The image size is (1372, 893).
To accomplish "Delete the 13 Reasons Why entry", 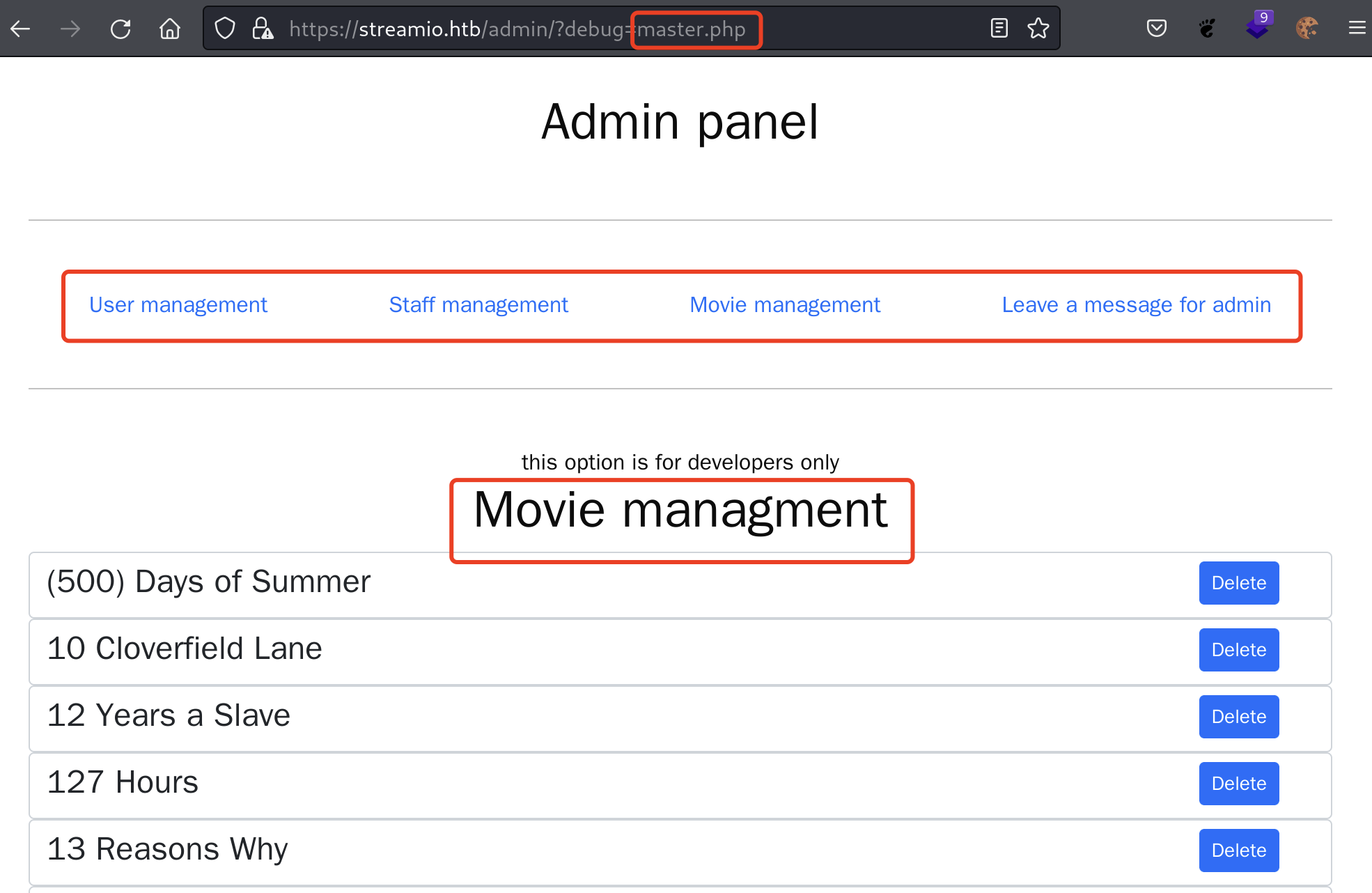I will [x=1238, y=851].
